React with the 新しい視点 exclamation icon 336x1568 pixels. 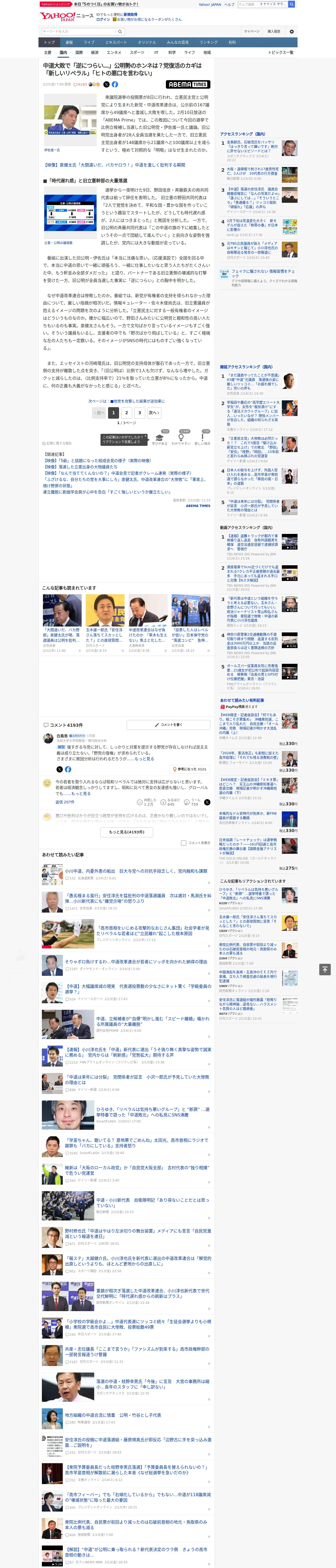coord(203,438)
